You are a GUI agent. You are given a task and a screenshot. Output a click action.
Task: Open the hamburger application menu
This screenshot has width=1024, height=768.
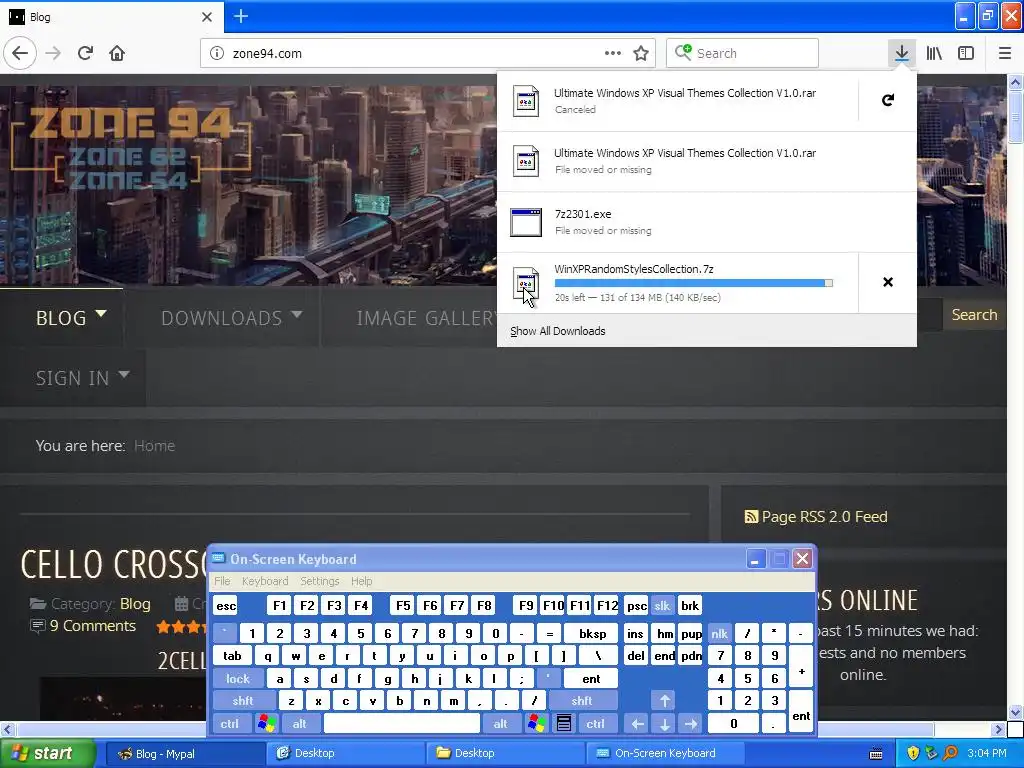tap(1005, 54)
